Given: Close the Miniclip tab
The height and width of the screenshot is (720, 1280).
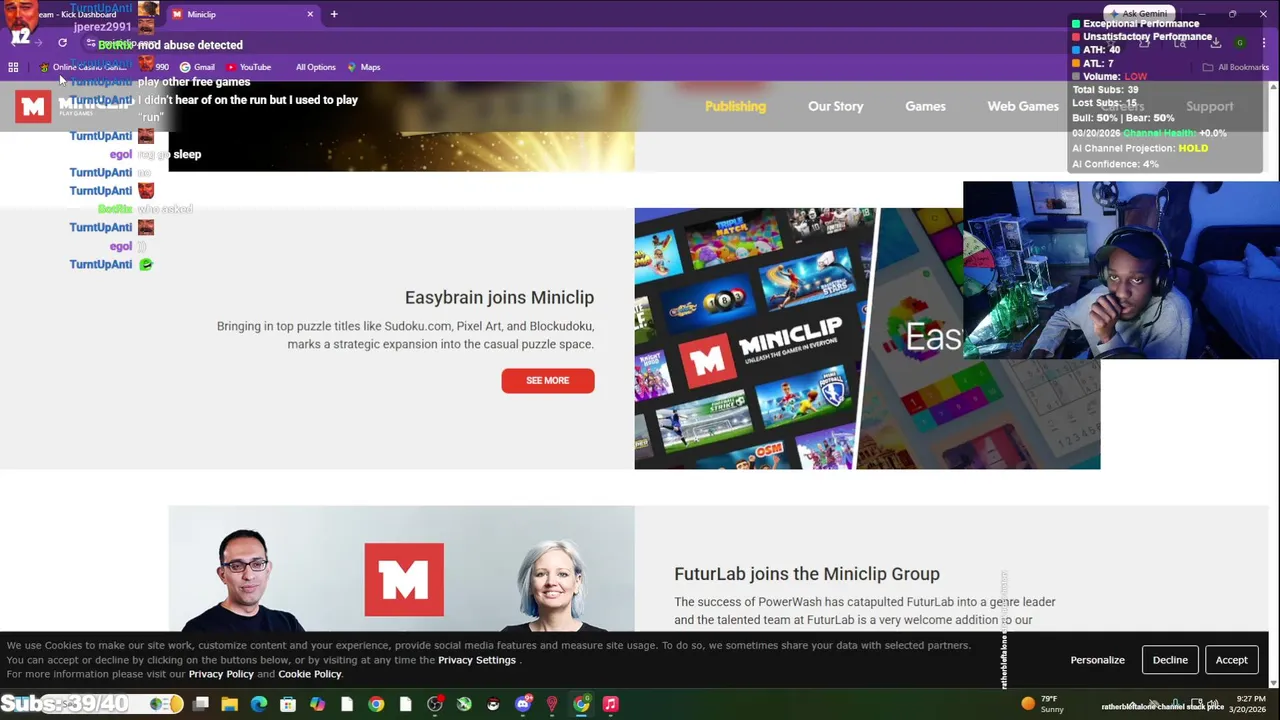Looking at the screenshot, I should click(310, 14).
